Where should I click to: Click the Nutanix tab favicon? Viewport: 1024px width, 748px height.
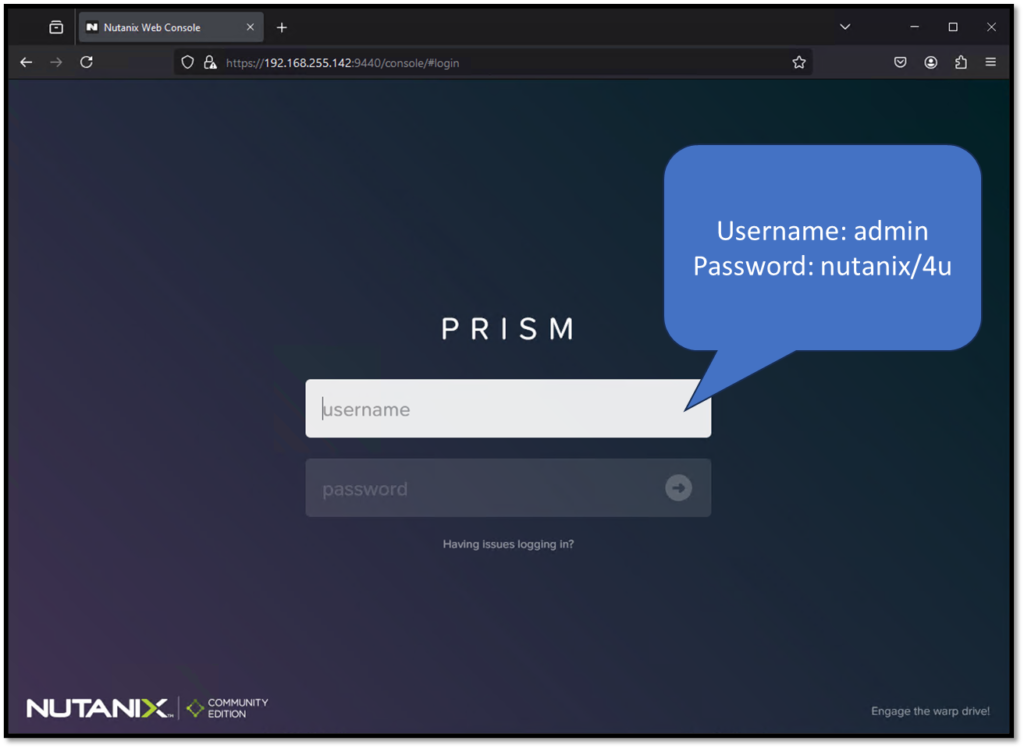92,27
